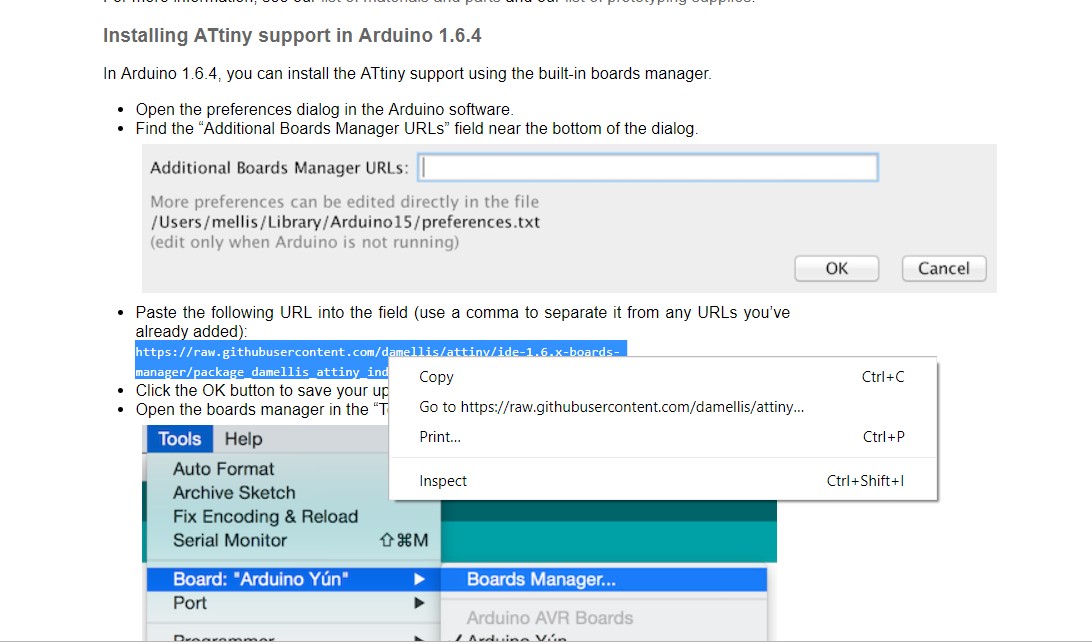Image resolution: width=1092 pixels, height=644 pixels.
Task: Expand the Port submenu arrow
Action: [x=420, y=603]
